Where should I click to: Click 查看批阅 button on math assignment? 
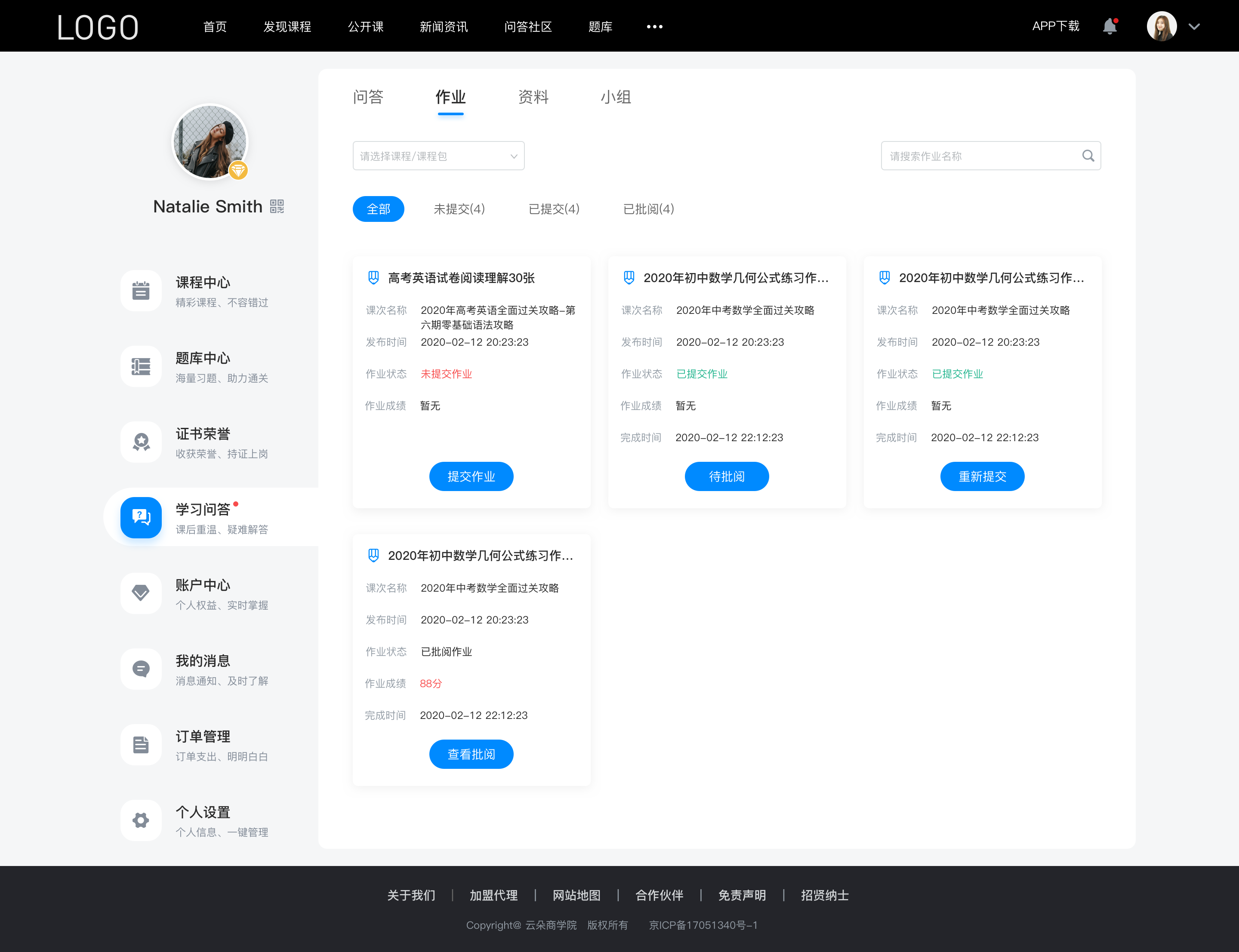point(471,754)
